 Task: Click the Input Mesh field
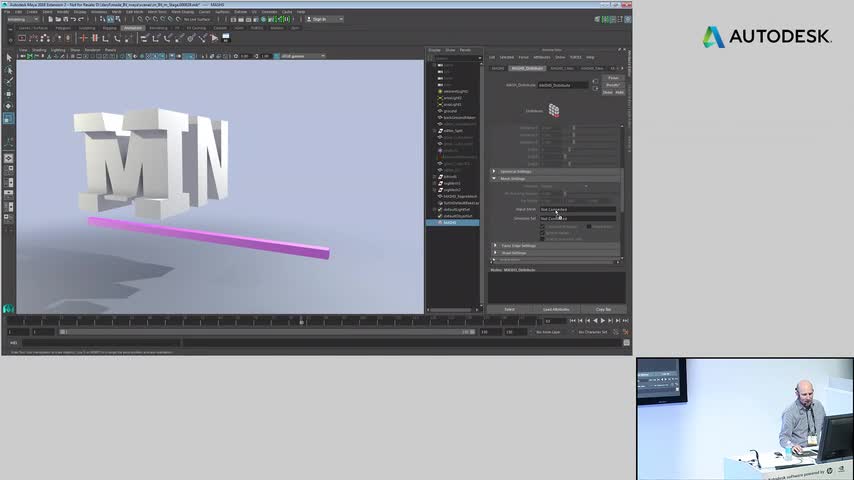(577, 209)
